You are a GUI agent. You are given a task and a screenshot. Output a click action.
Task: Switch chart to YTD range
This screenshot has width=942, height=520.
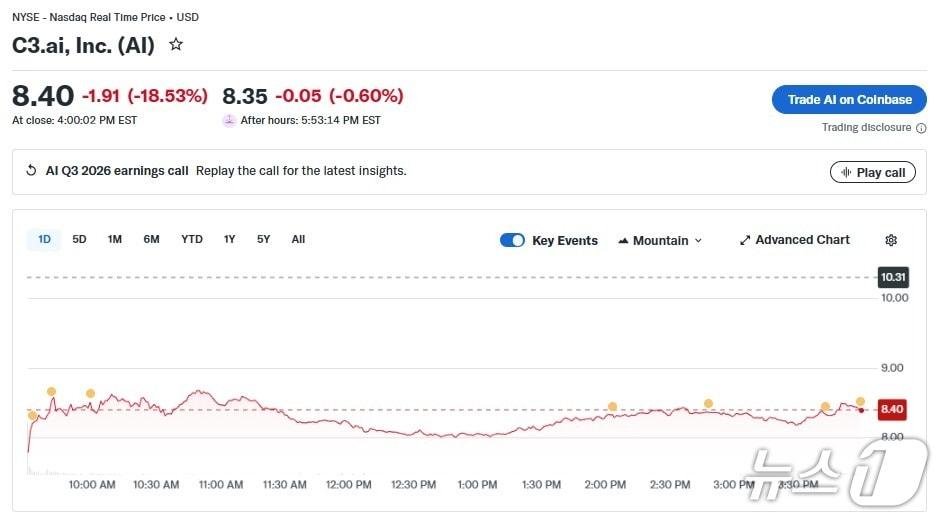(x=192, y=239)
